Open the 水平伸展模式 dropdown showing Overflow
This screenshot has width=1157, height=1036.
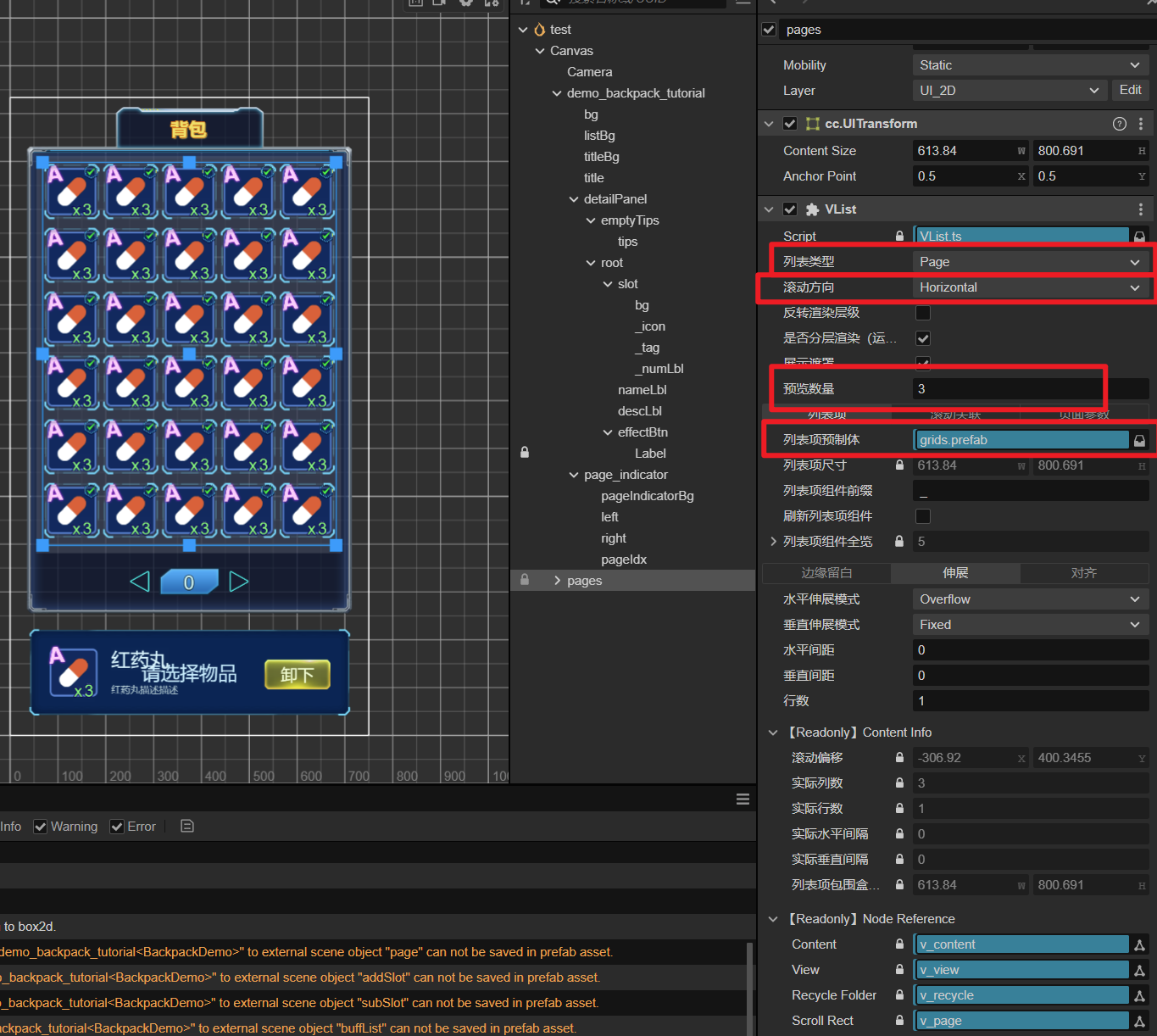(1031, 599)
